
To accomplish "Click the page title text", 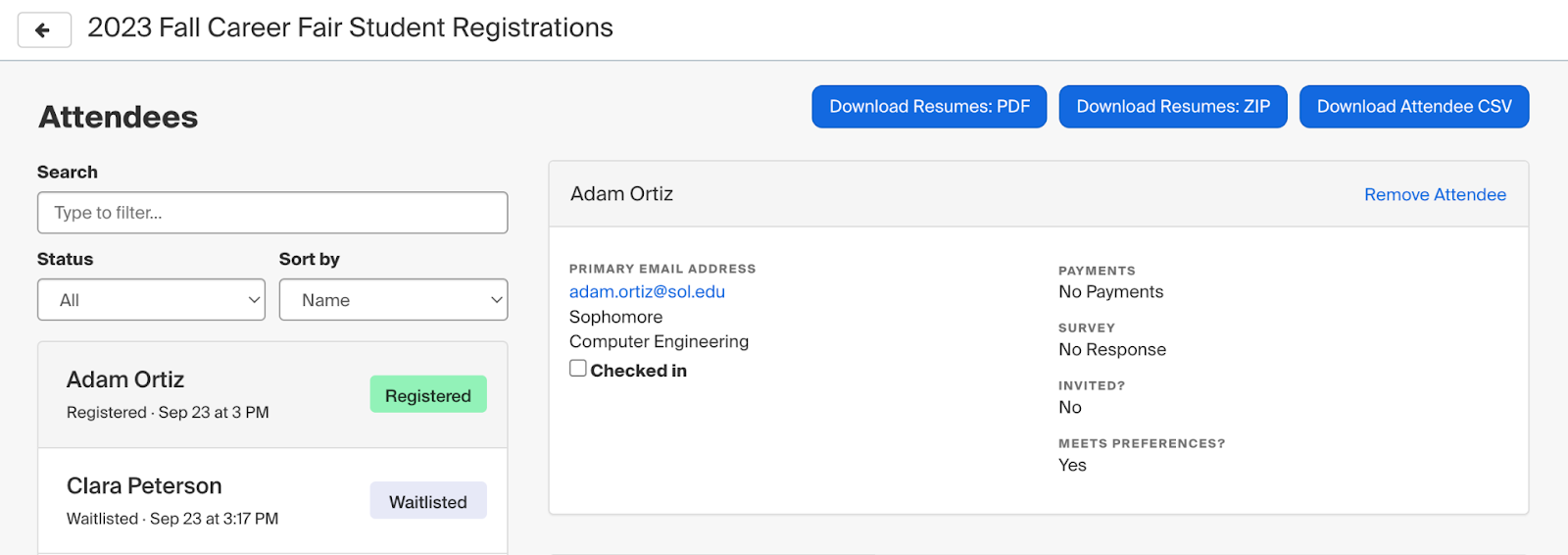I will click(x=350, y=28).
